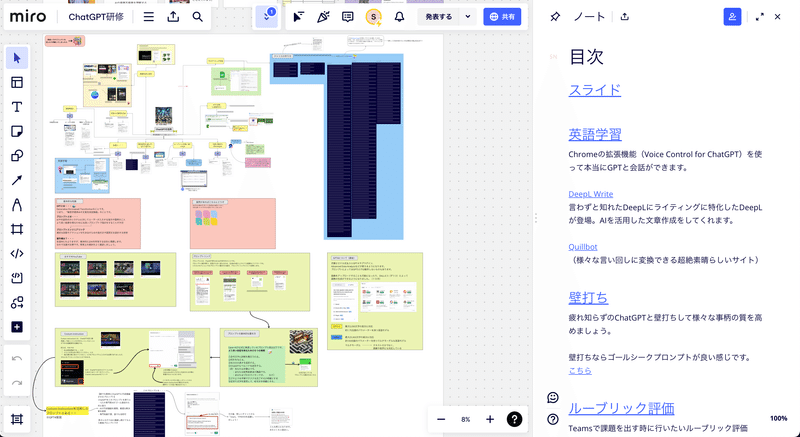Select the connection line arrow tool
This screenshot has width=800, height=437.
(17, 180)
